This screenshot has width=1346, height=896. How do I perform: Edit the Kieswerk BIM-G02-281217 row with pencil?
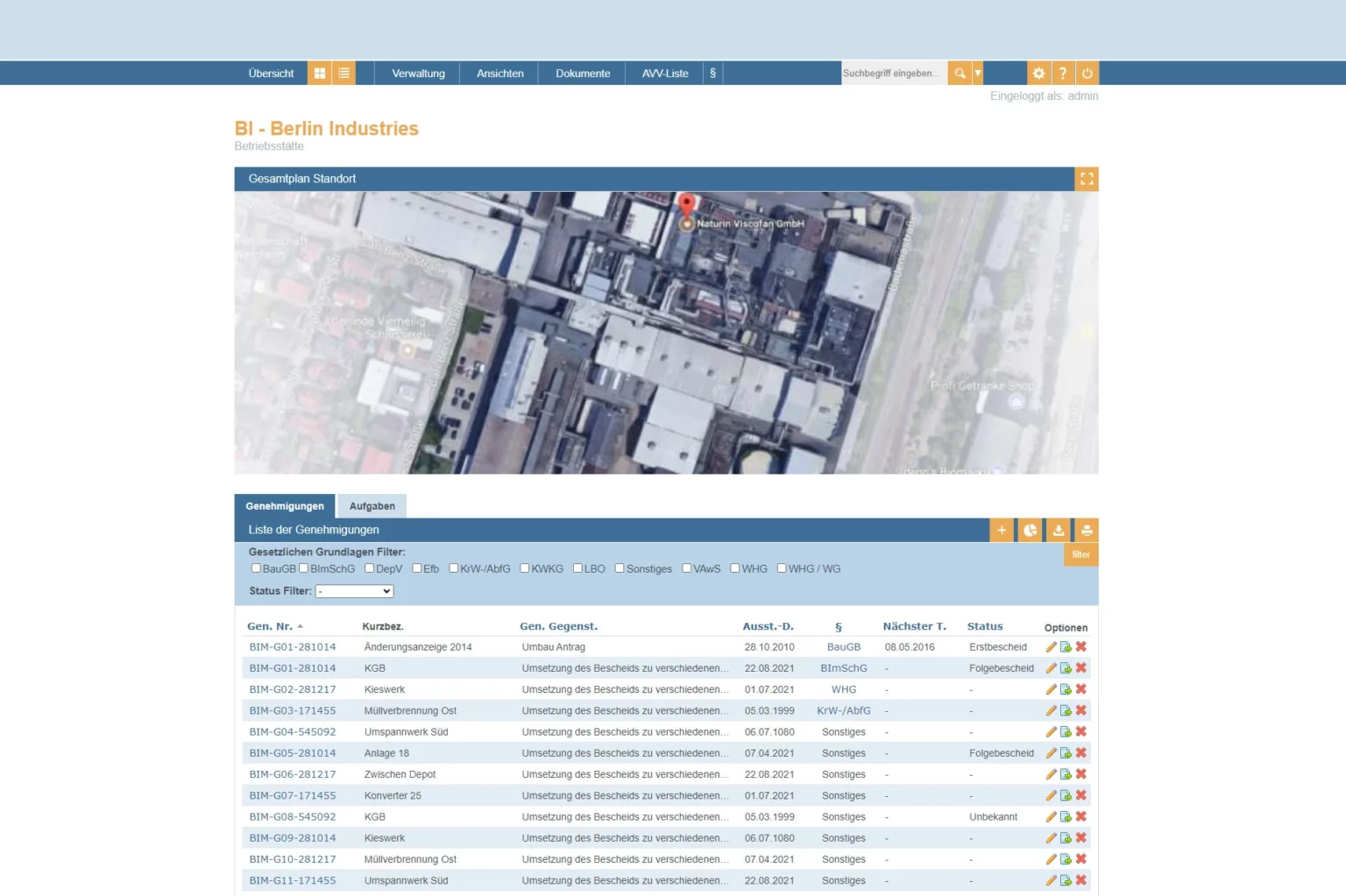1051,689
